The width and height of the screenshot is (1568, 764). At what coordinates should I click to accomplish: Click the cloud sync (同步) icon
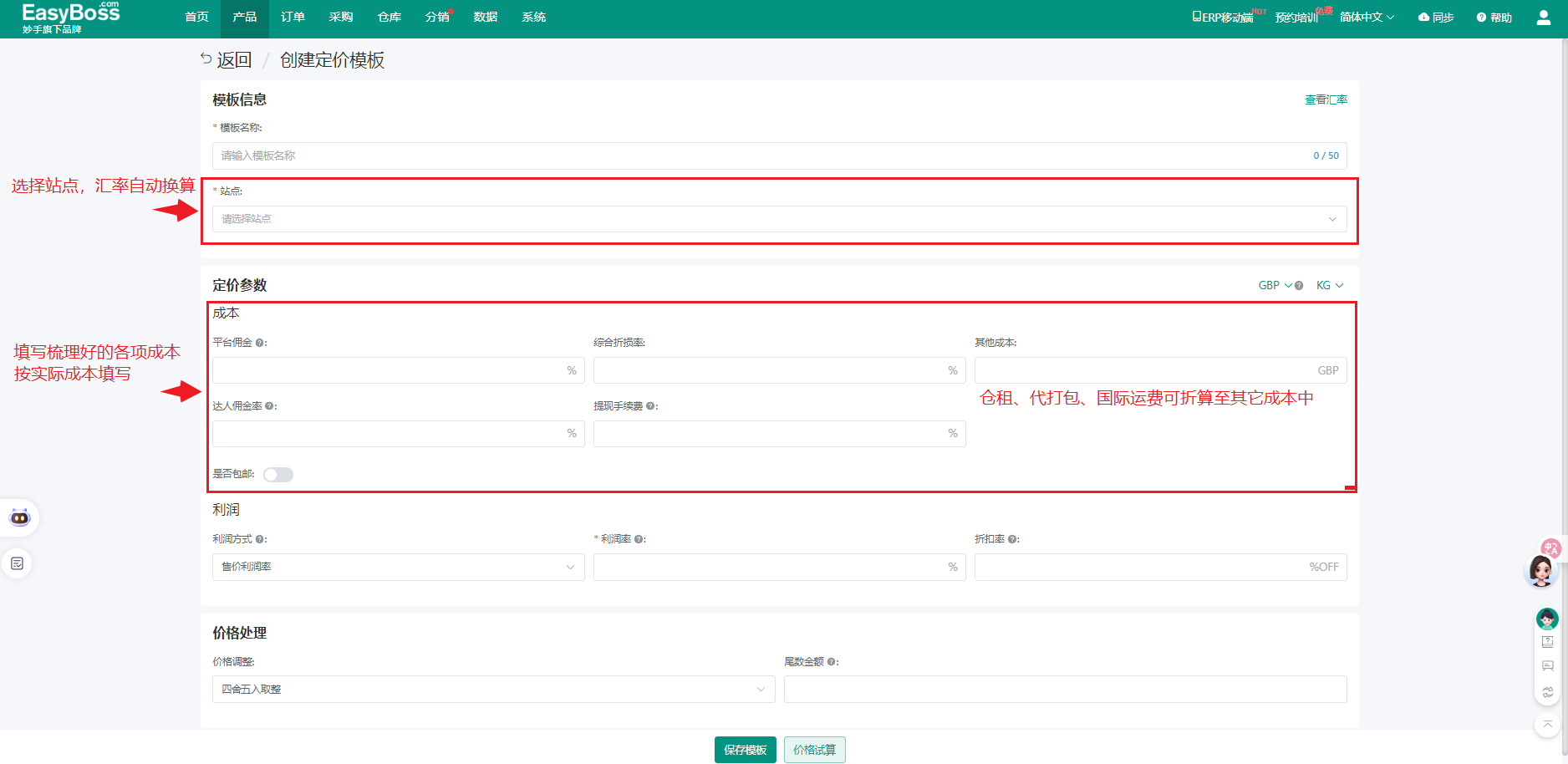(1423, 18)
